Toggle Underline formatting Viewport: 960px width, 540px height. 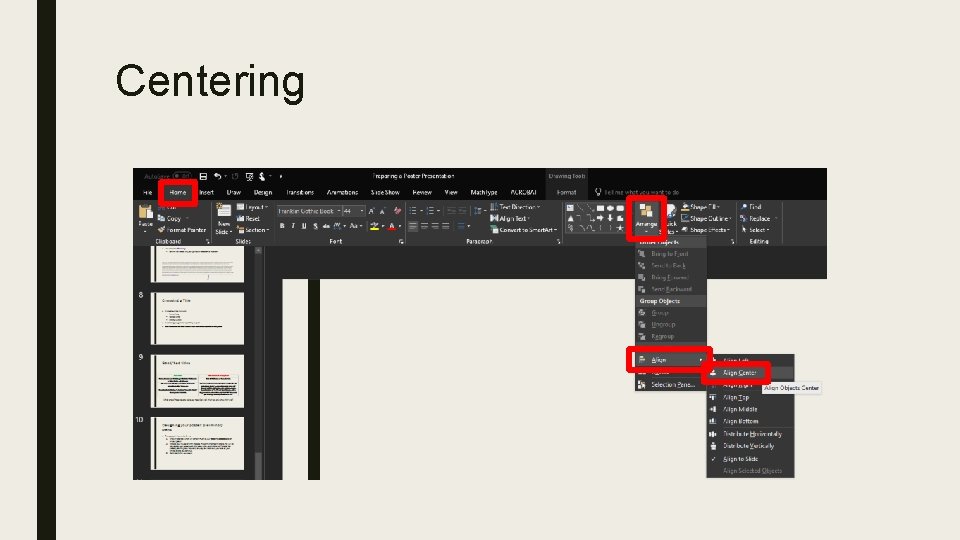click(x=304, y=226)
